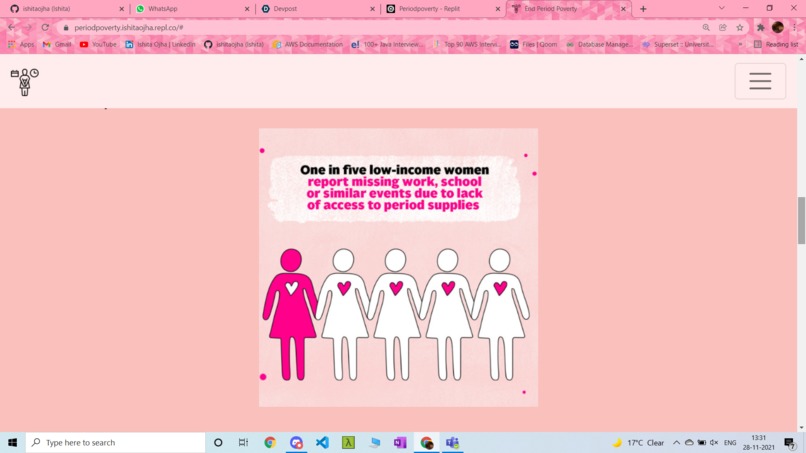Switch to the ishitaojha GitHub tab
Viewport: 806px width, 453px height.
pos(65,9)
